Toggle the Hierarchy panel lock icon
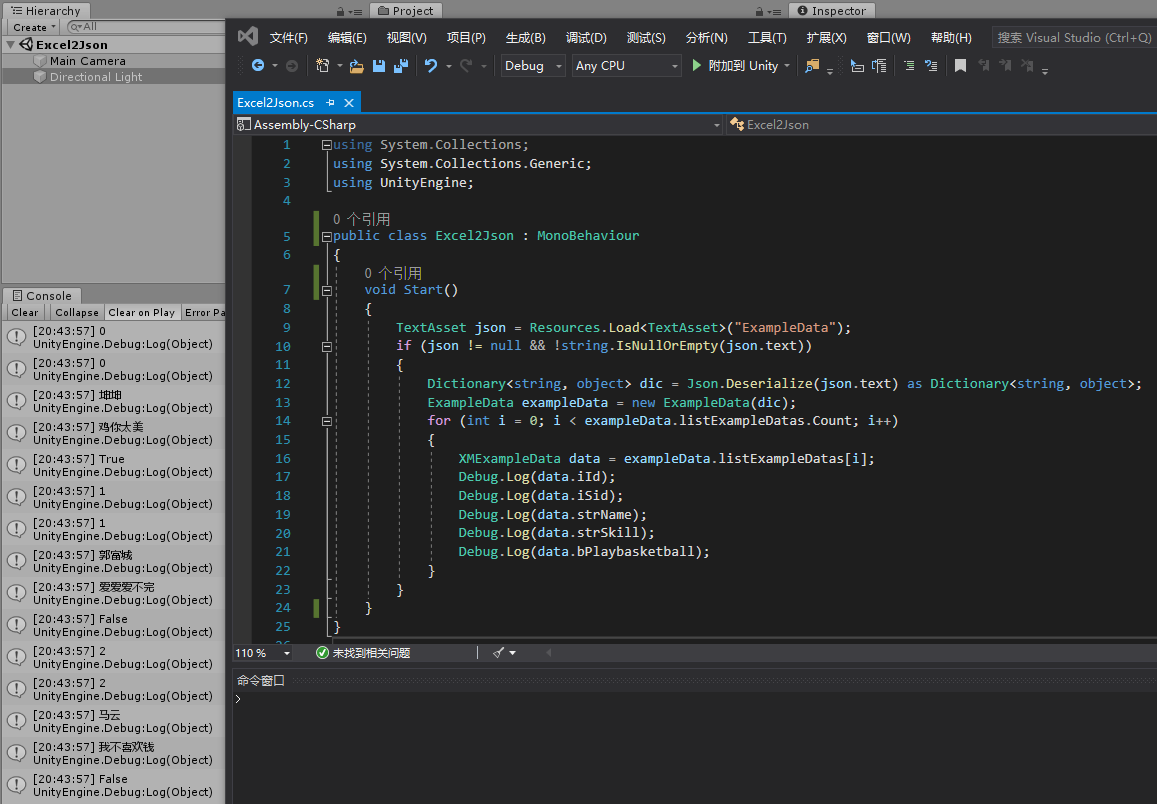1157x804 pixels. click(341, 11)
